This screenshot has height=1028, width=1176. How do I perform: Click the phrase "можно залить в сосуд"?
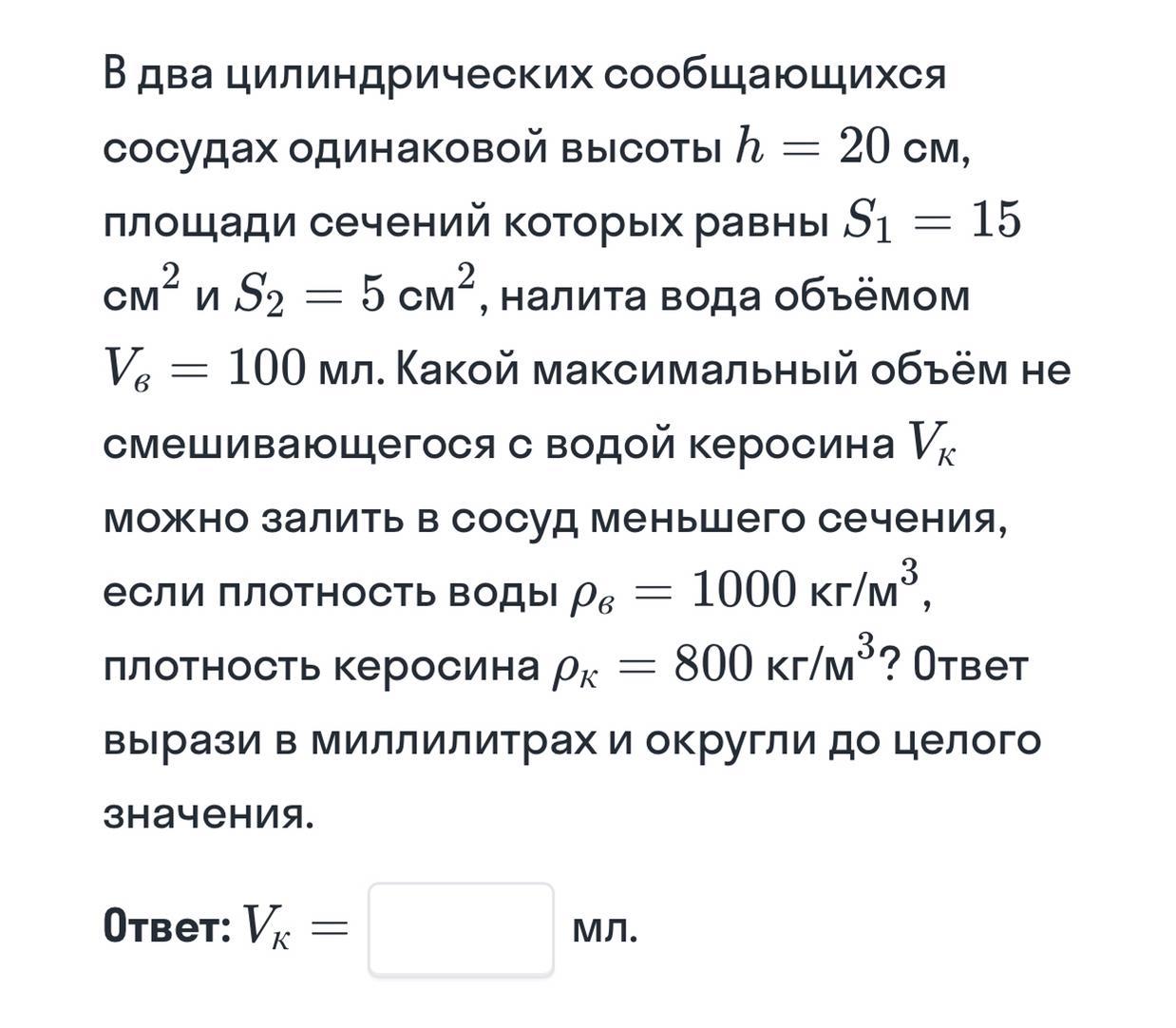coord(340,518)
